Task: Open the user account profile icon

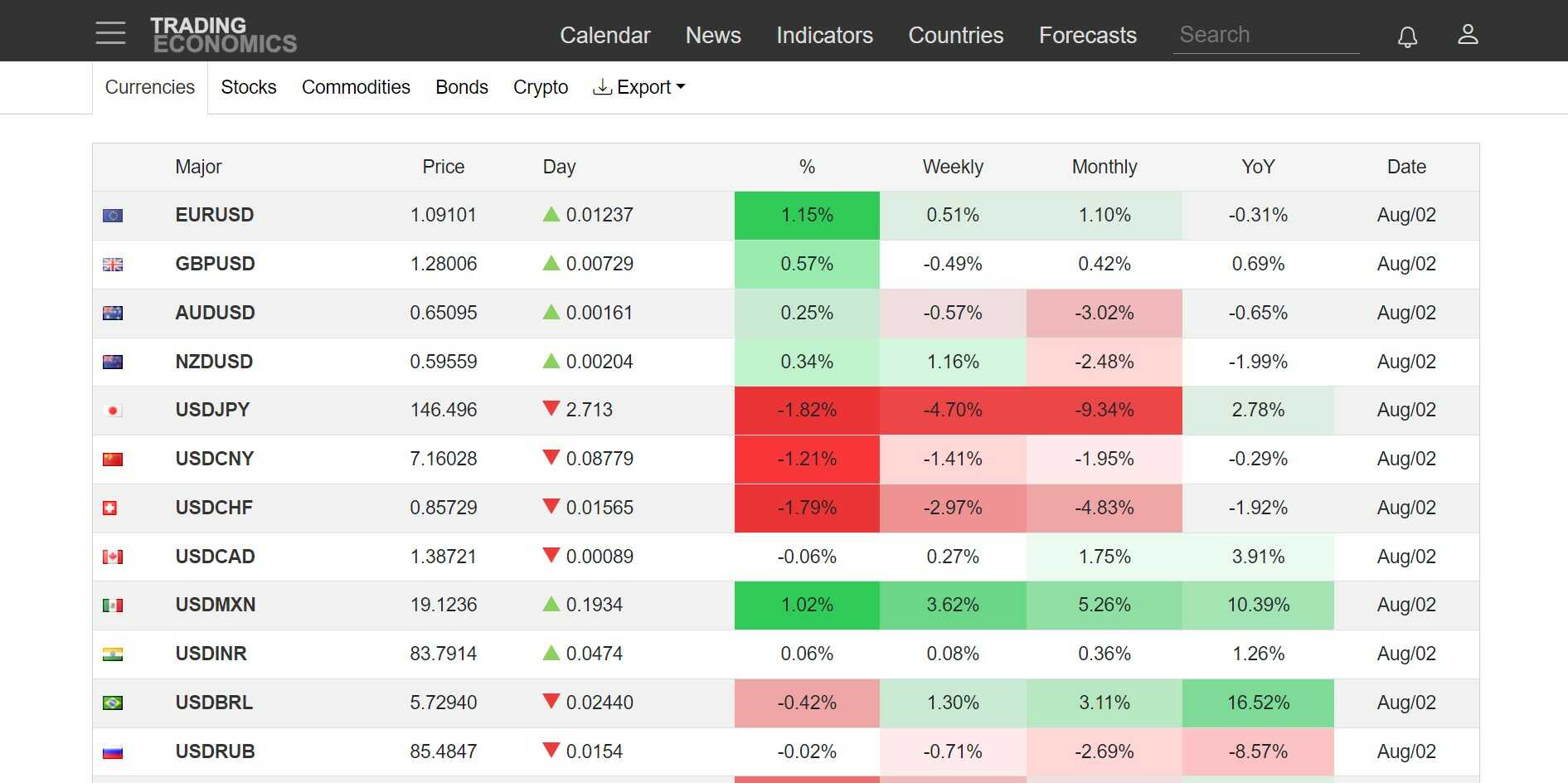Action: click(1468, 34)
